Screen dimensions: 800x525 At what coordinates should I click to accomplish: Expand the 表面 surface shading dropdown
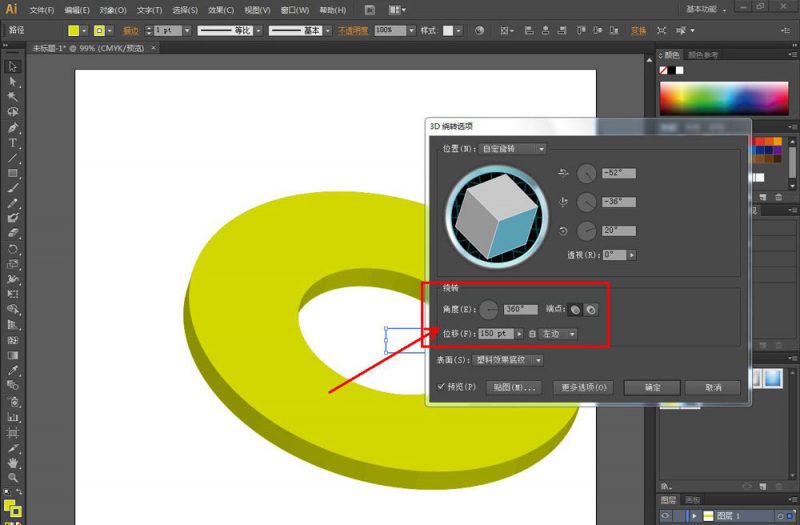[x=508, y=360]
